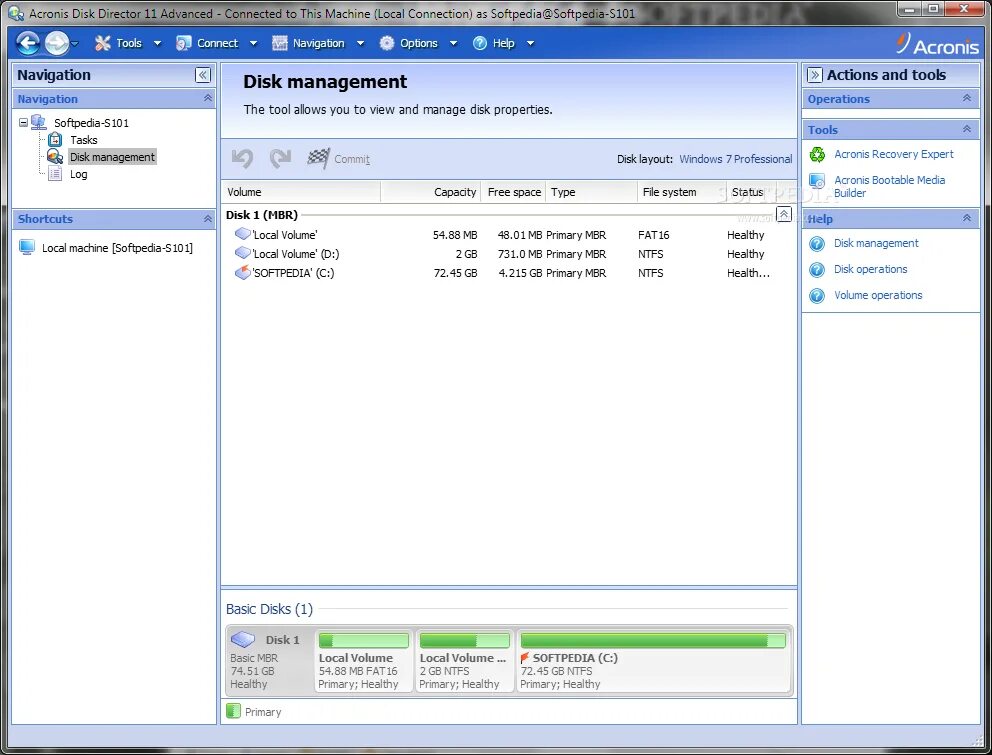
Task: Click the Options gear icon
Action: pos(387,43)
